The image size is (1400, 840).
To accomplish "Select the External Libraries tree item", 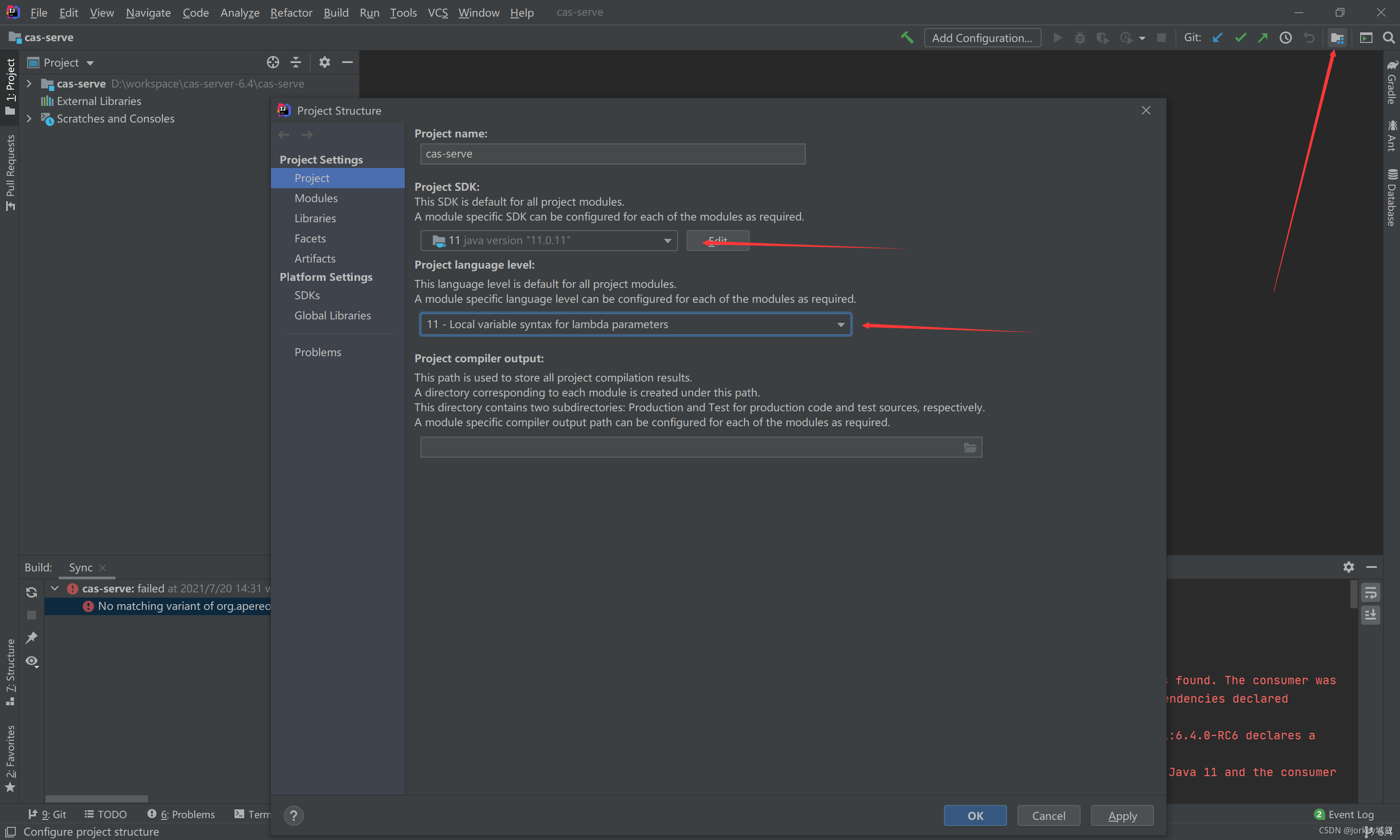I will coord(91,101).
